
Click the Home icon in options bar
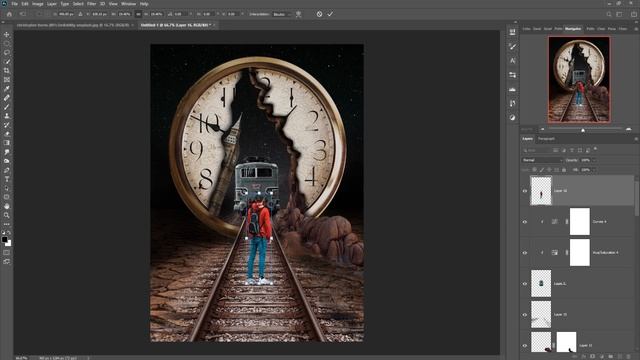point(9,14)
